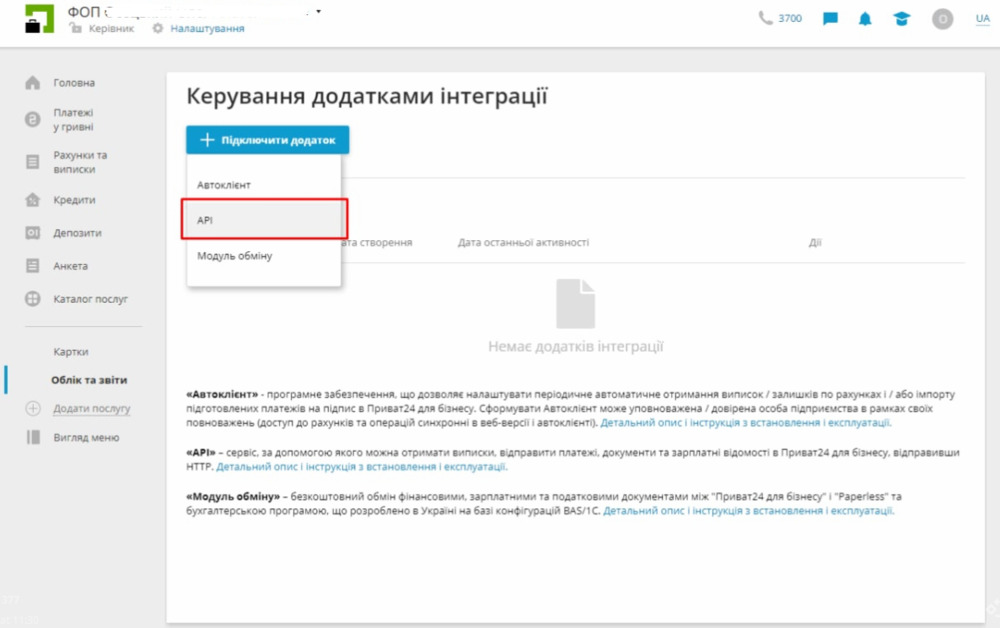
Task: Open the user profile avatar
Action: (942, 19)
